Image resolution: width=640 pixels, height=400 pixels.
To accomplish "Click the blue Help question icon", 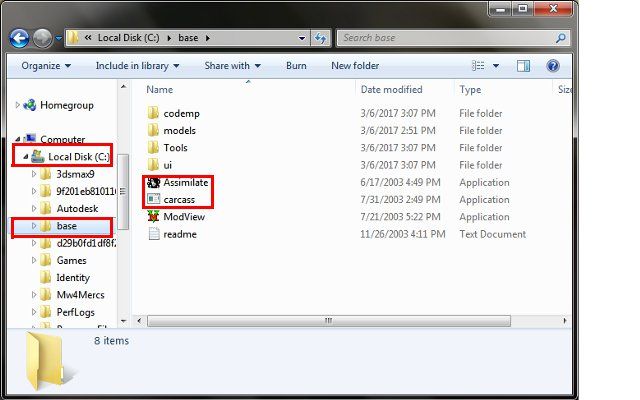I will point(553,66).
